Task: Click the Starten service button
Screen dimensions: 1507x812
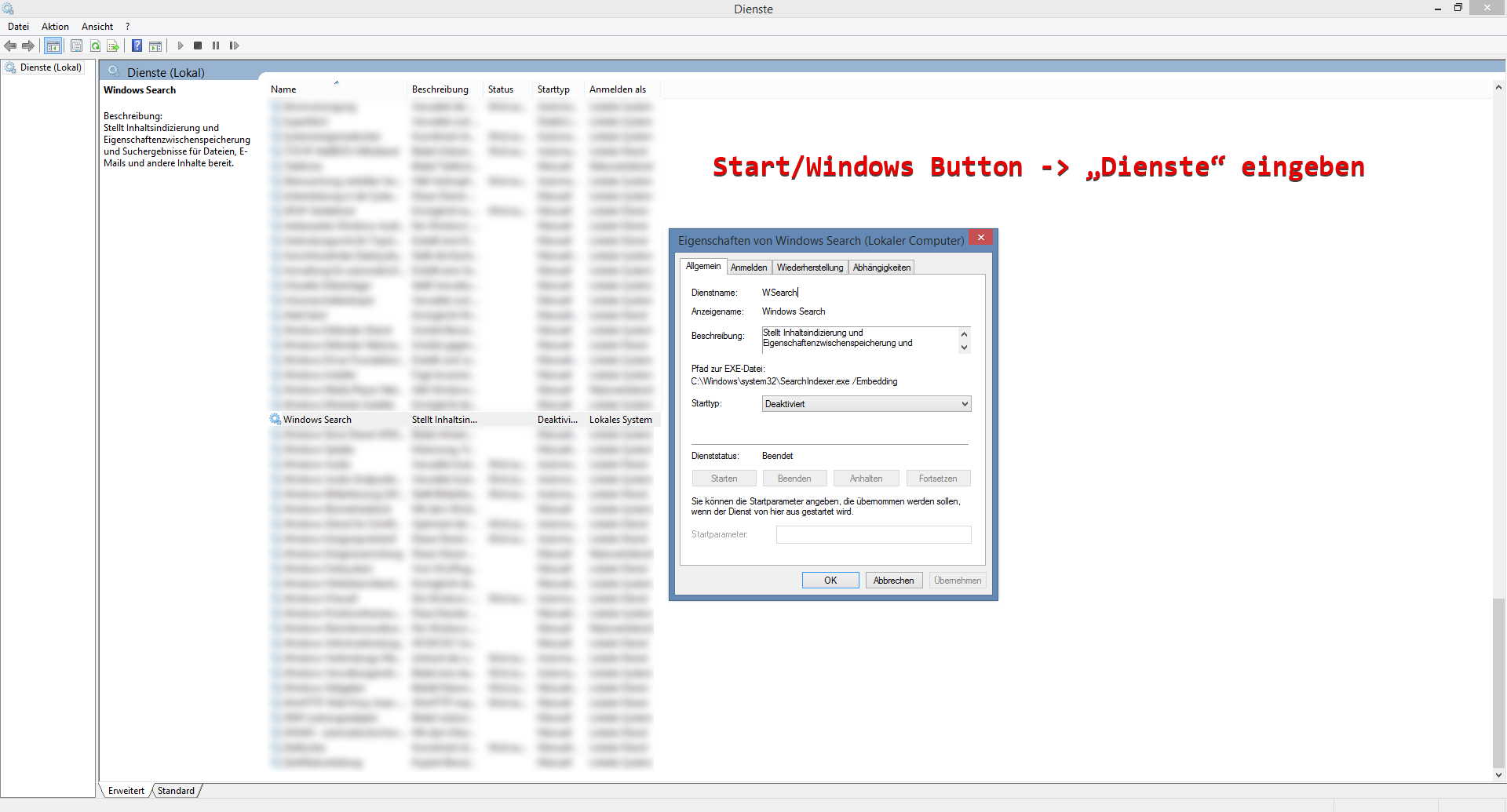Action: 724,479
